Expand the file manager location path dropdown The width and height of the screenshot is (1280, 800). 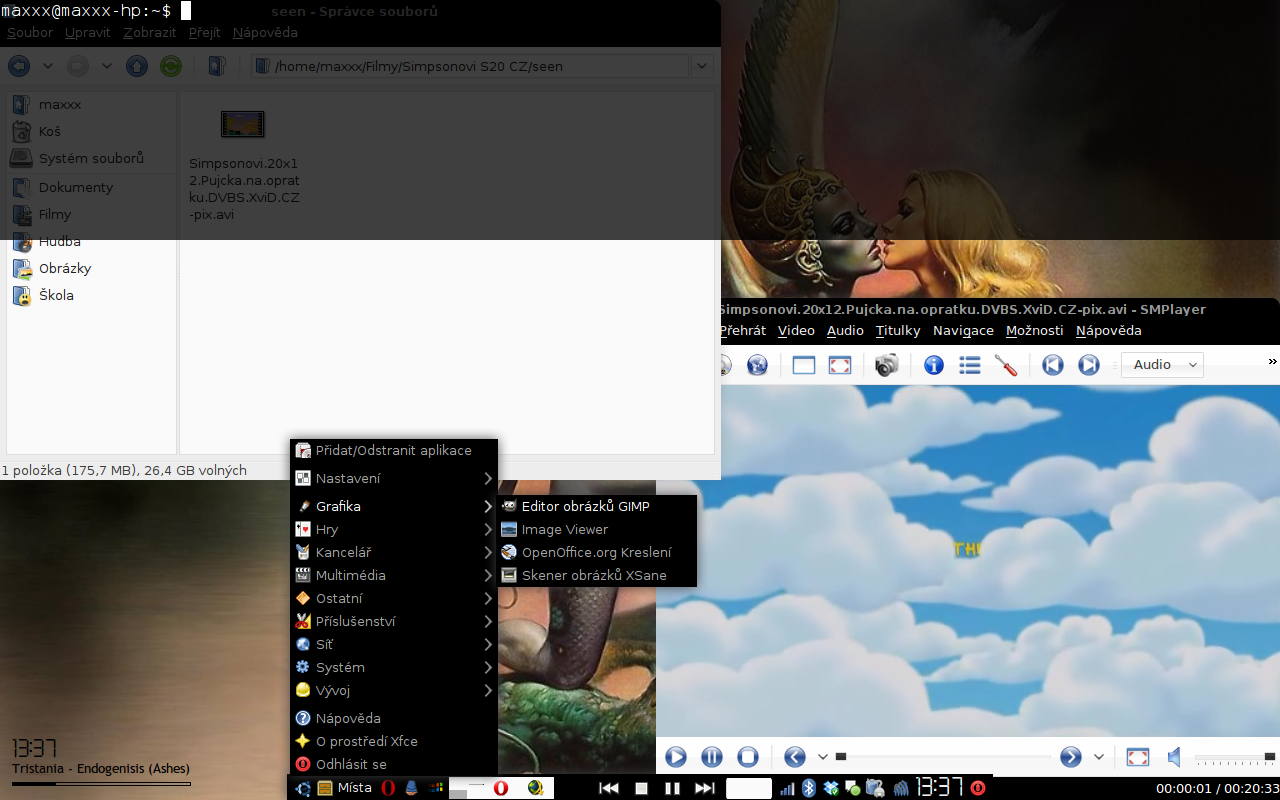pyautogui.click(x=702, y=66)
